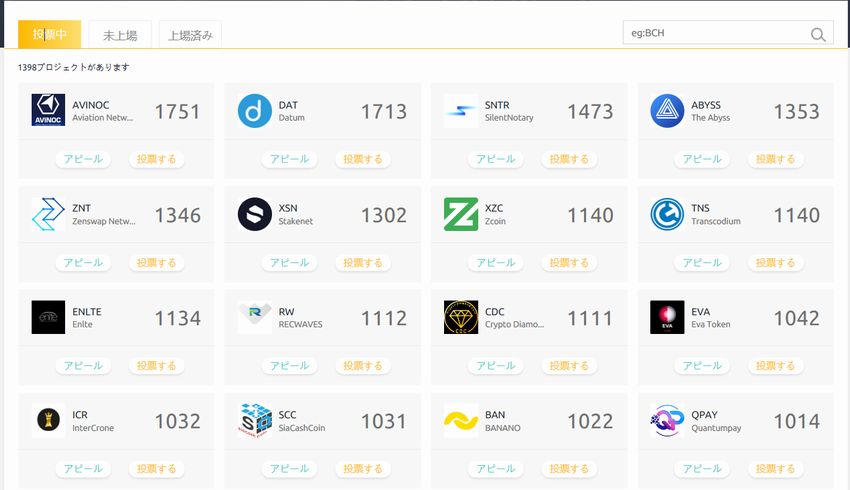
Task: Switch to the 上場済み tab
Action: pos(190,35)
